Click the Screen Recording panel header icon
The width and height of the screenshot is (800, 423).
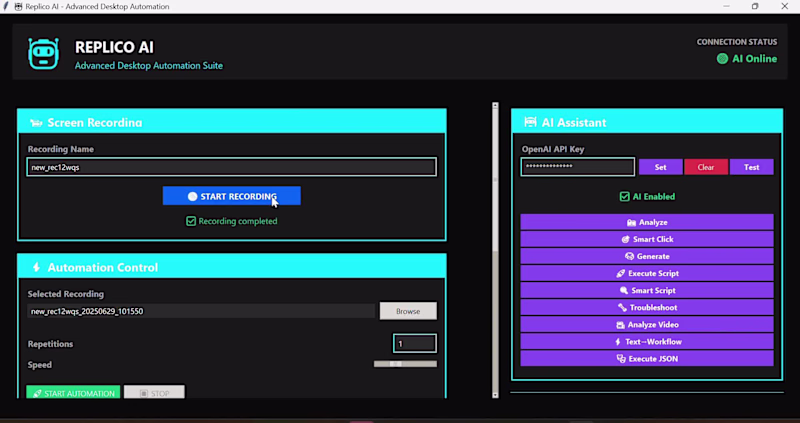36,123
